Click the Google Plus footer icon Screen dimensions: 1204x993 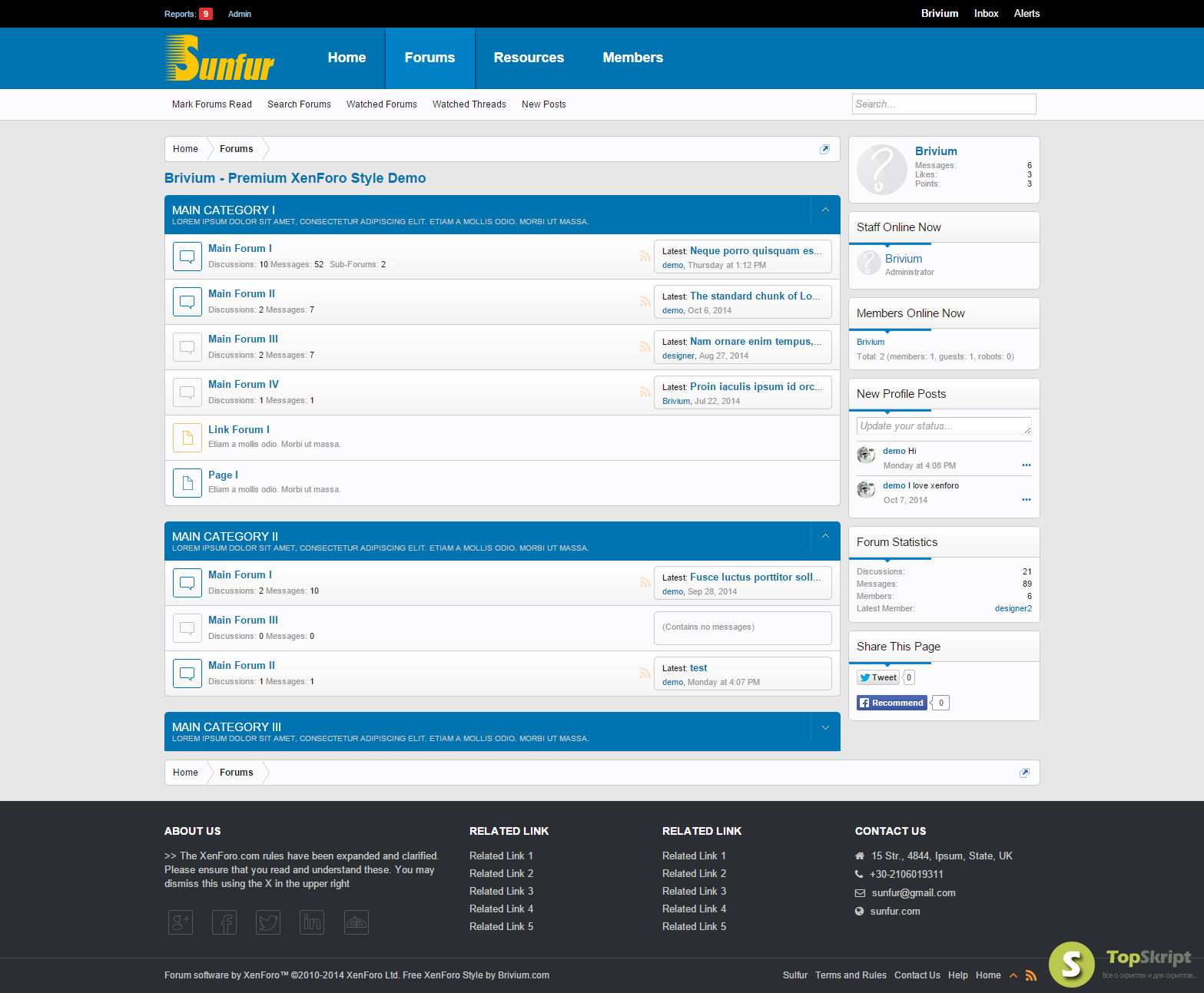(x=180, y=922)
